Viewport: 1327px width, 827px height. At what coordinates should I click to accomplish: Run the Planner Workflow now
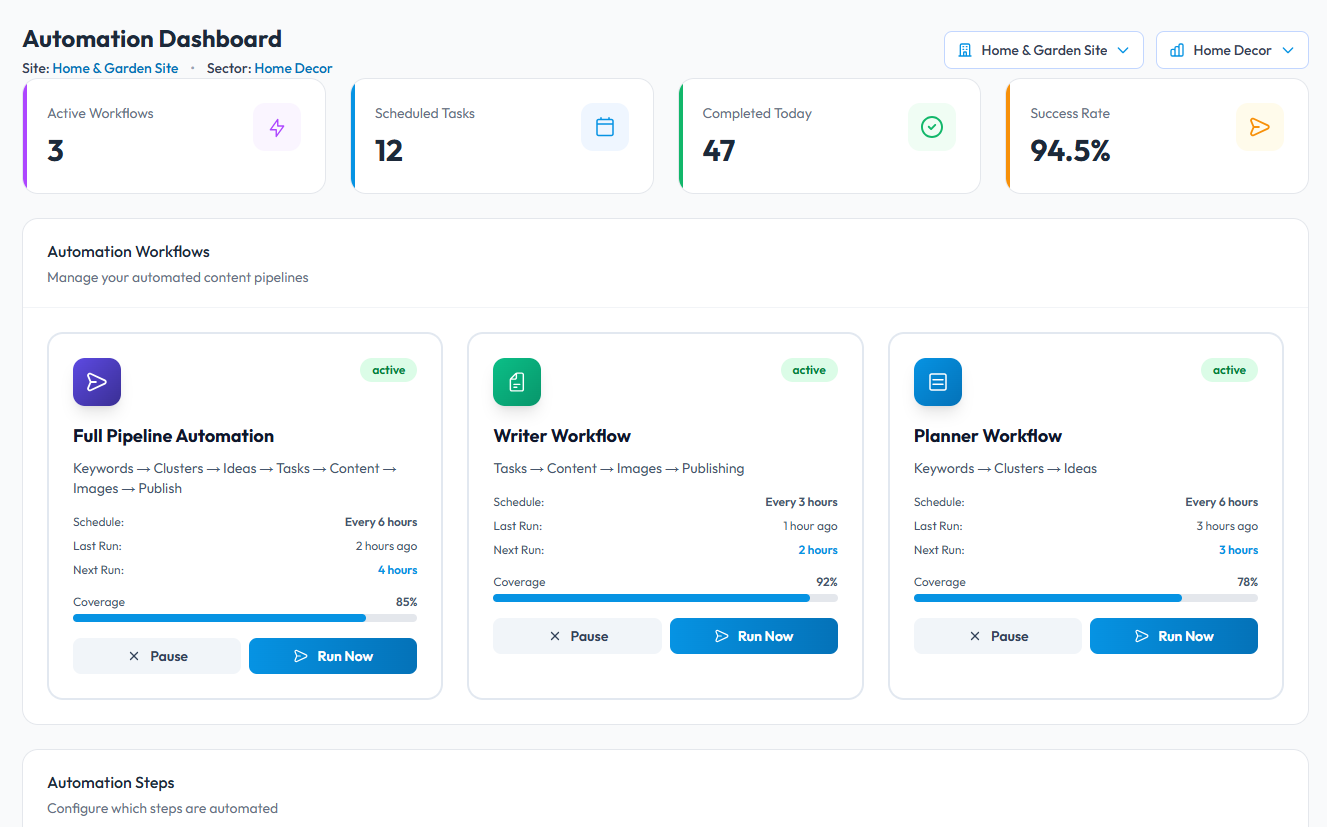(x=1173, y=636)
